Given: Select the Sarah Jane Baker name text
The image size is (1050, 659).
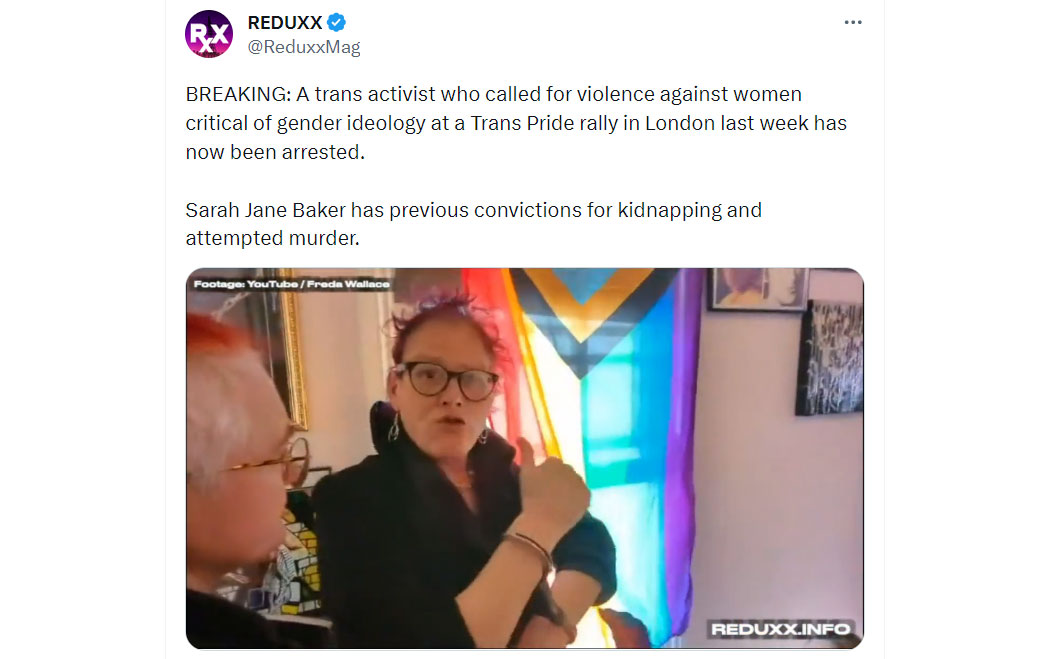Looking at the screenshot, I should click(266, 210).
